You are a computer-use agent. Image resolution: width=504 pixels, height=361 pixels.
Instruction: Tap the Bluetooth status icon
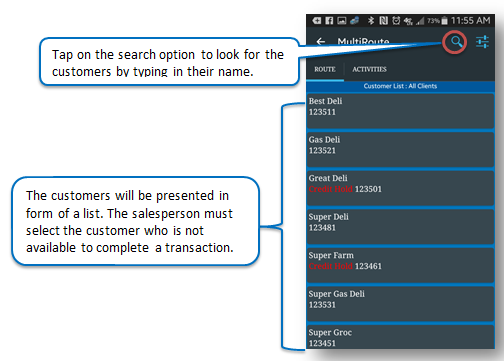click(371, 21)
